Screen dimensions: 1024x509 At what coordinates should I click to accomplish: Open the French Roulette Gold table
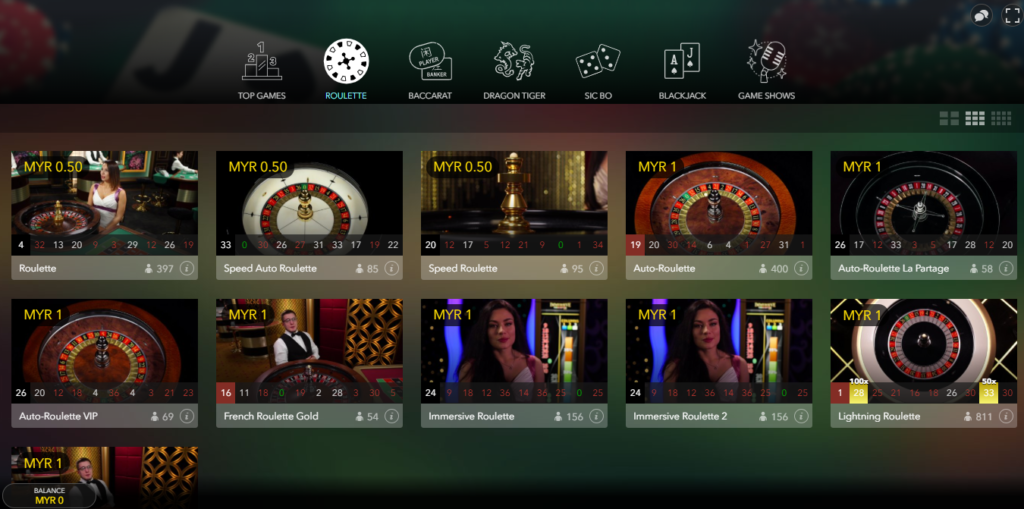310,363
